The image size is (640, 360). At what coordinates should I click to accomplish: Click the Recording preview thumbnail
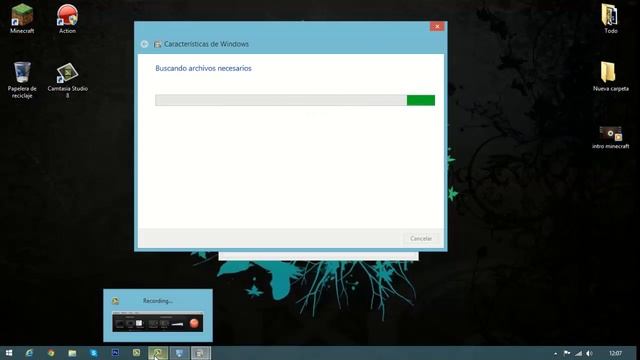[x=158, y=321]
